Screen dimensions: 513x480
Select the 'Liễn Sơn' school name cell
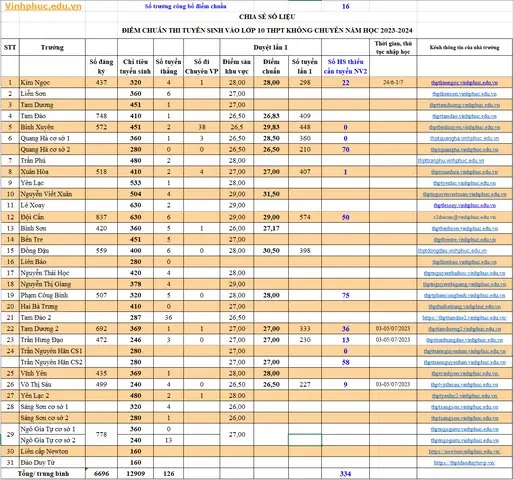point(52,94)
